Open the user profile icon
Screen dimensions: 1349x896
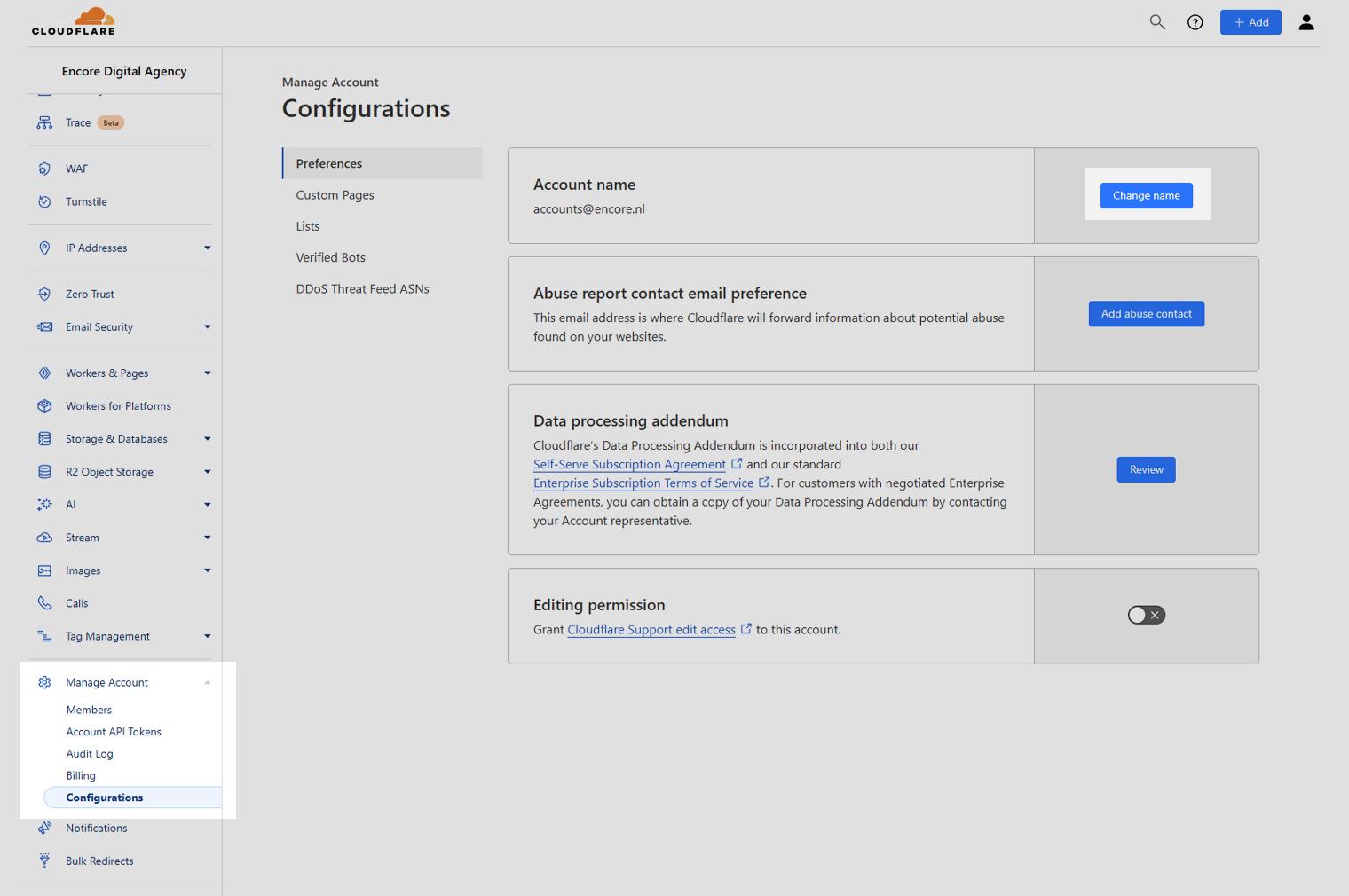pos(1306,22)
